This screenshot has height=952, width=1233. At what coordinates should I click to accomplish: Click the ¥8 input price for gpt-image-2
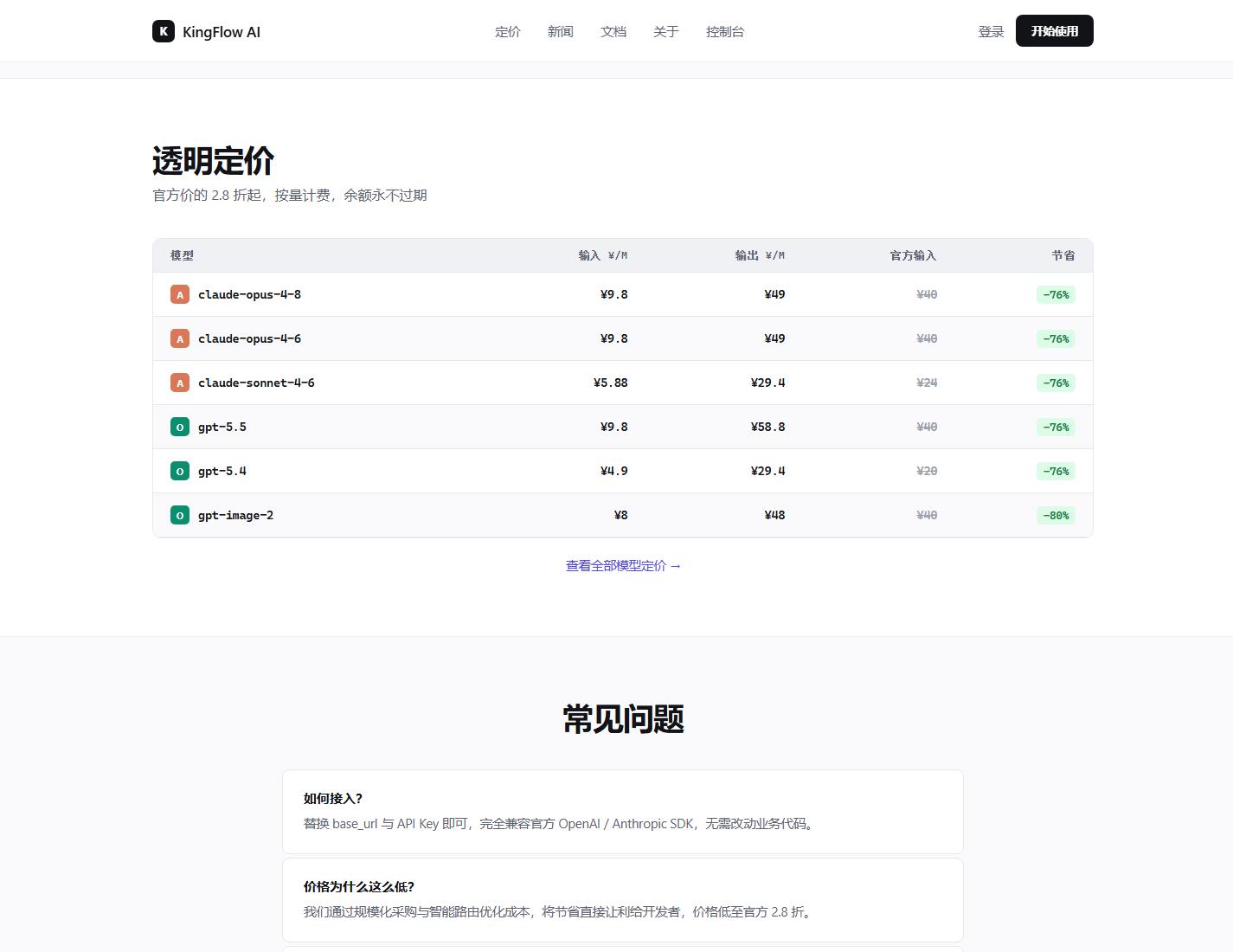621,515
